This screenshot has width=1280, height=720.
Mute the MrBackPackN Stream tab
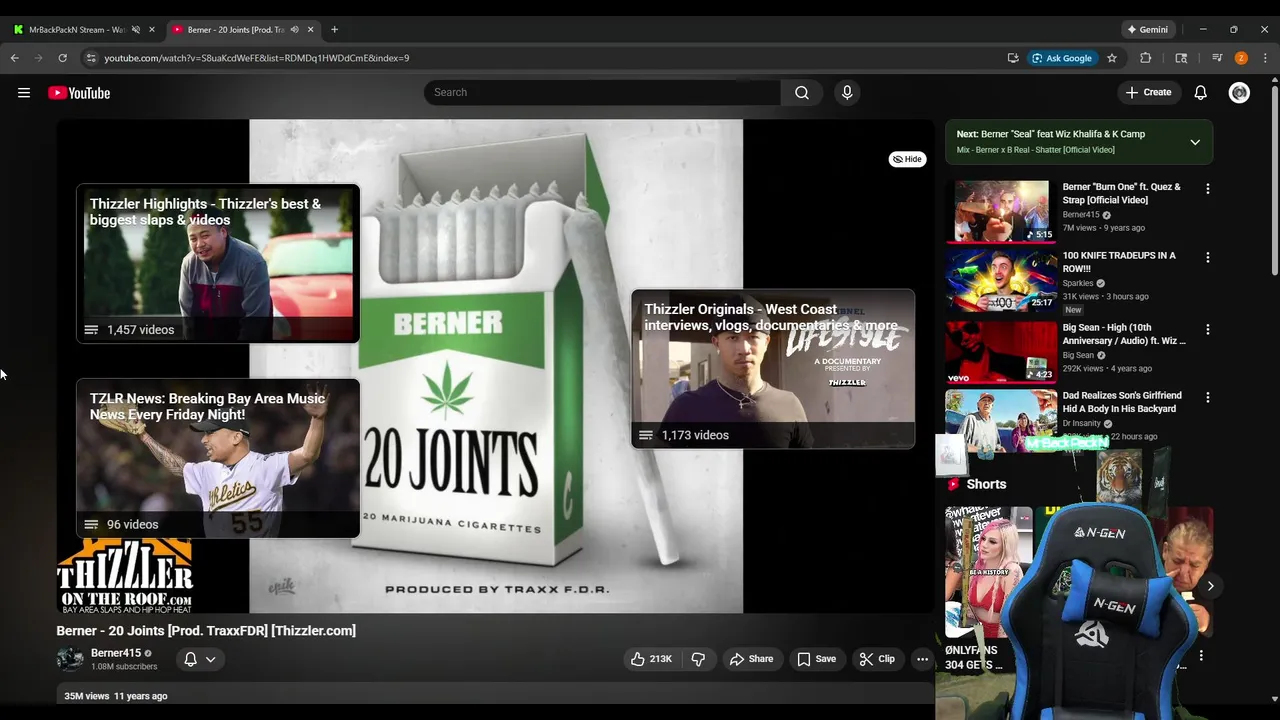[x=136, y=30]
